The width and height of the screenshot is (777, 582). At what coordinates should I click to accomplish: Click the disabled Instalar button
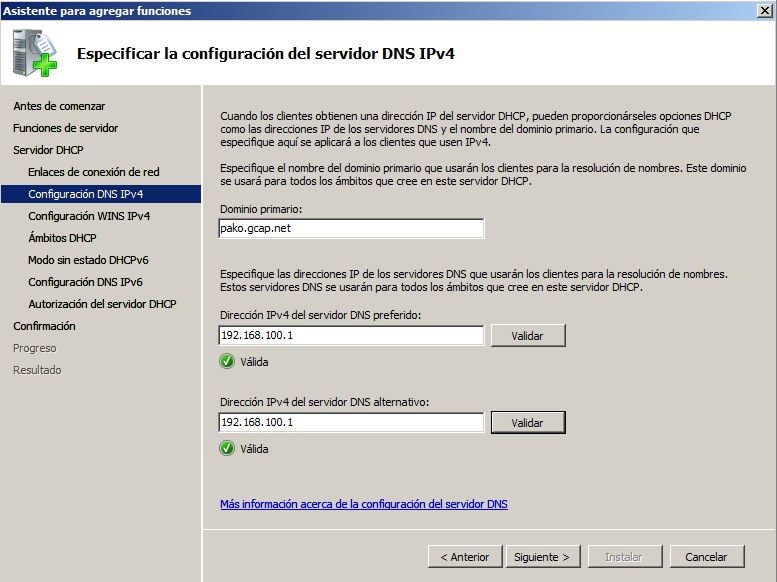coord(625,557)
